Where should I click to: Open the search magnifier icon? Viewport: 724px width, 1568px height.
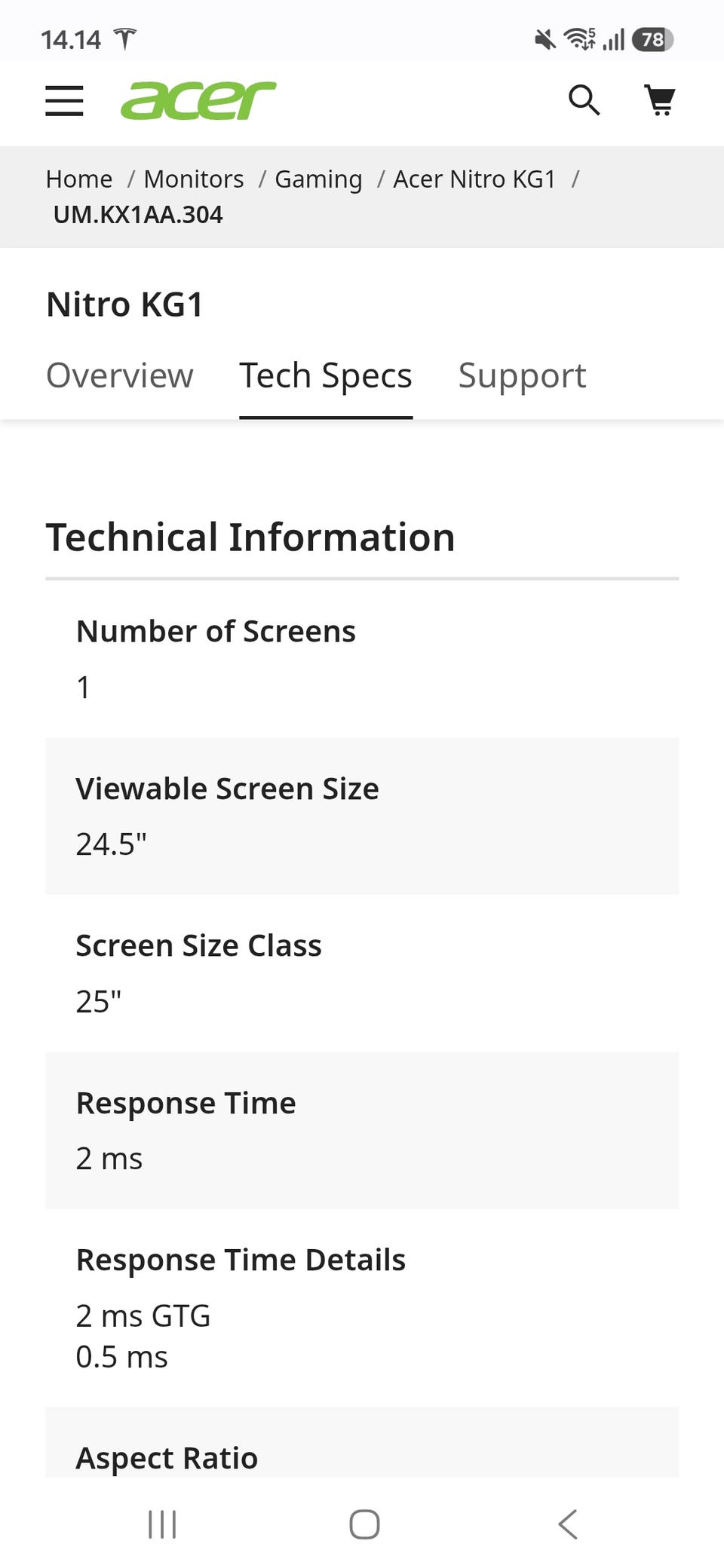[x=584, y=100]
